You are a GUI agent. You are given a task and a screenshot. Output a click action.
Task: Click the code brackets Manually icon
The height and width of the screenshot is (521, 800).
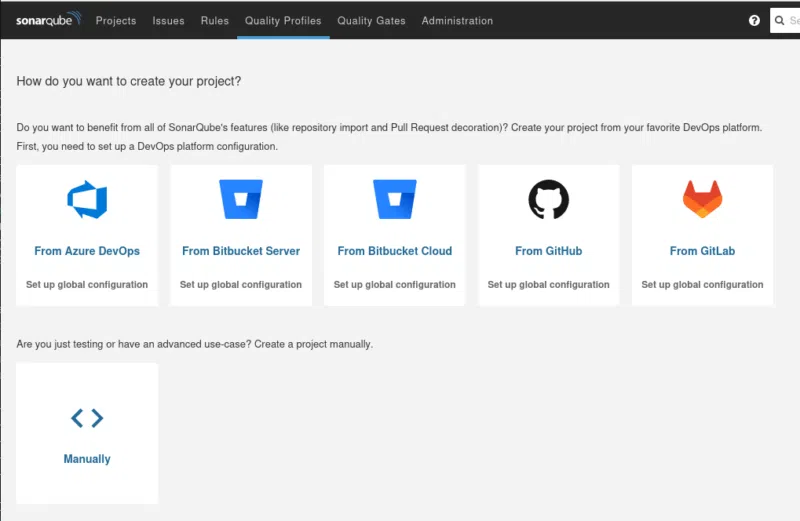87,418
